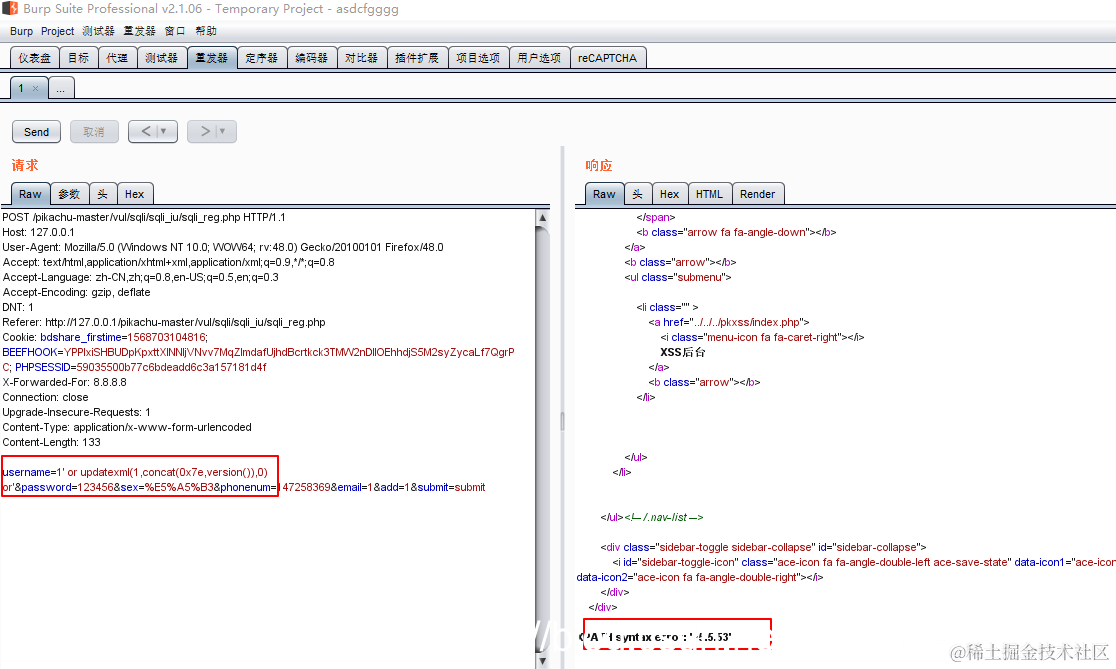Select the request 头 tab
This screenshot has width=1116, height=669.
pyautogui.click(x=102, y=194)
